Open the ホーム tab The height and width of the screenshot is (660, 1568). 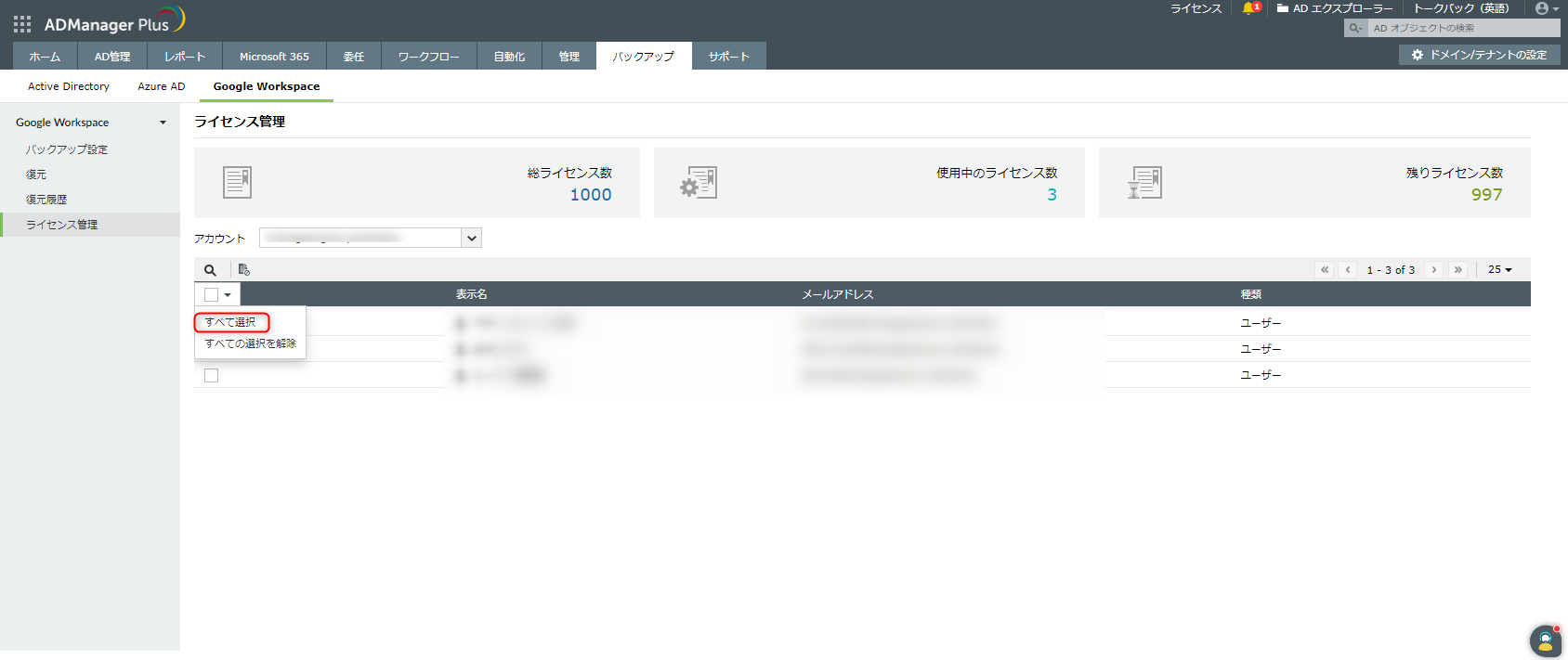[45, 56]
